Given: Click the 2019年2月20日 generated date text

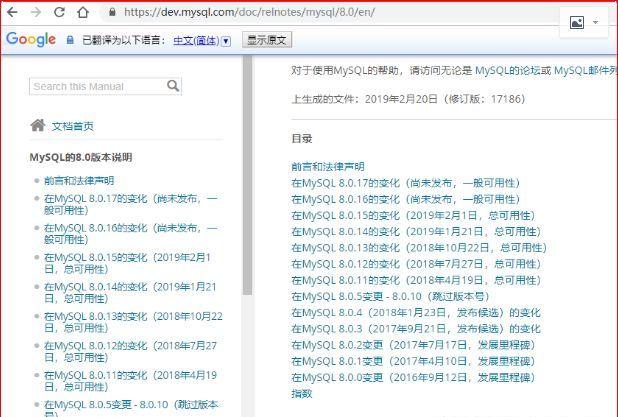Looking at the screenshot, I should (401, 99).
